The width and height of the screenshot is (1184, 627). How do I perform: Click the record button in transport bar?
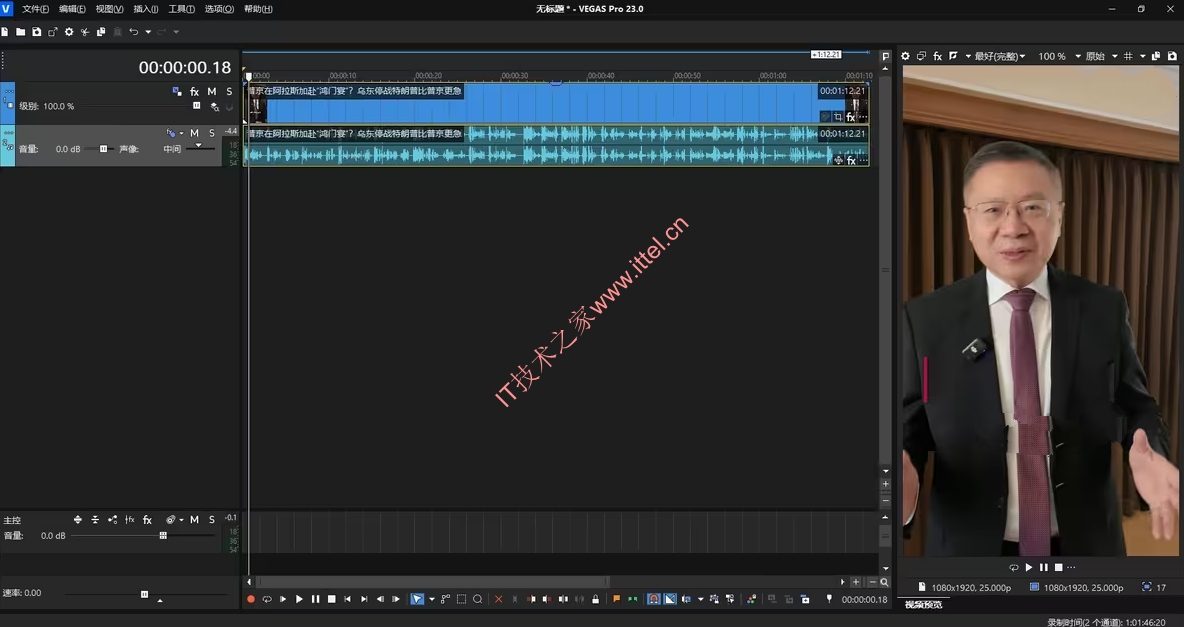[251, 599]
